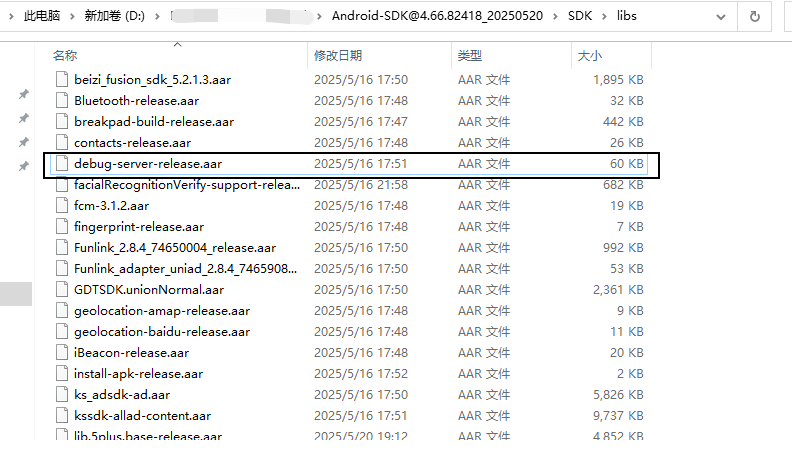Click the file icon of iBeacon-release.aar
Screen dimensions: 792x459
(61, 352)
